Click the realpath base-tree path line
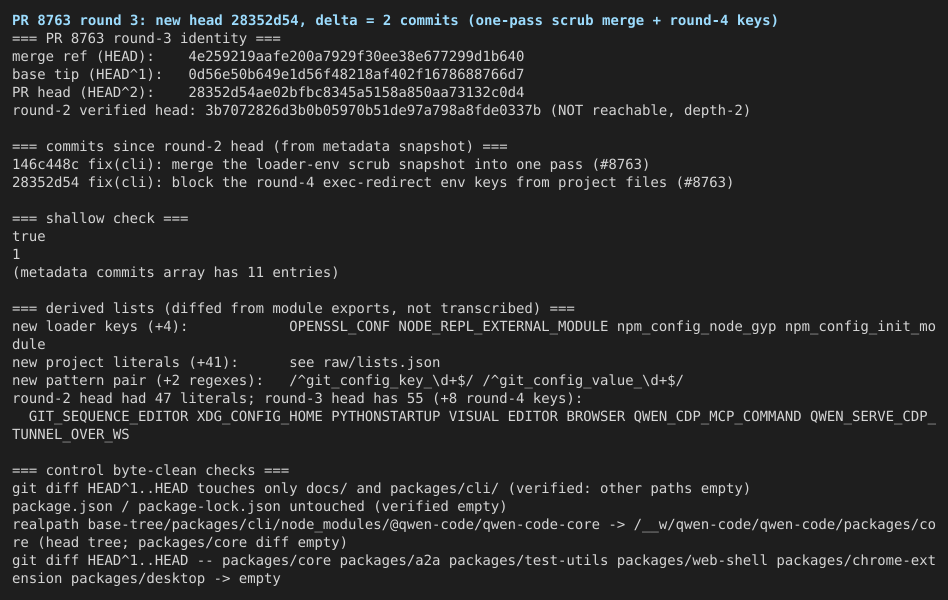 click(474, 533)
